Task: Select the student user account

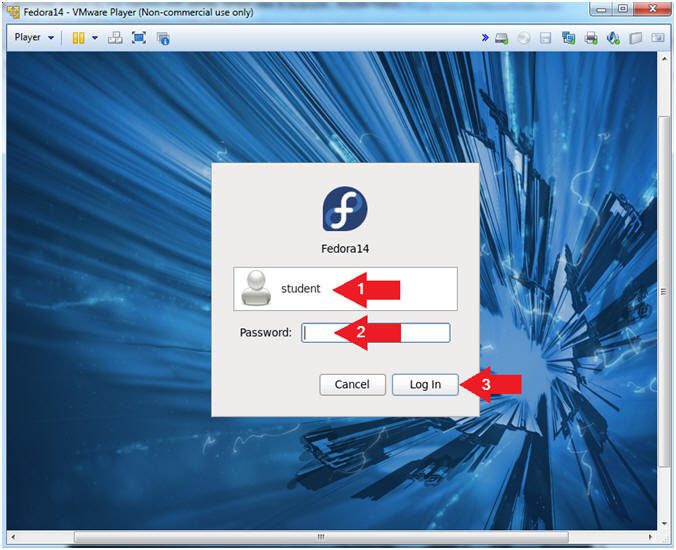Action: (x=345, y=289)
